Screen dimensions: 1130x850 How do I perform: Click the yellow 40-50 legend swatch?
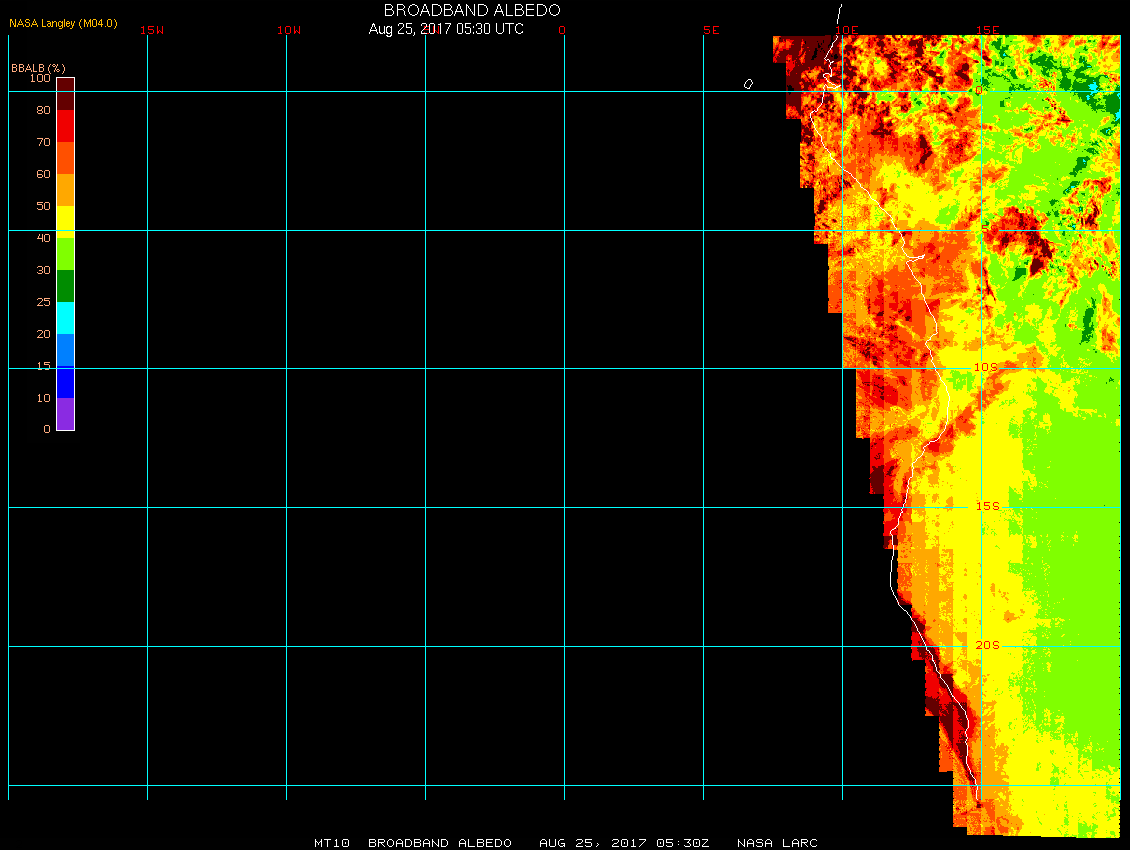(x=65, y=222)
